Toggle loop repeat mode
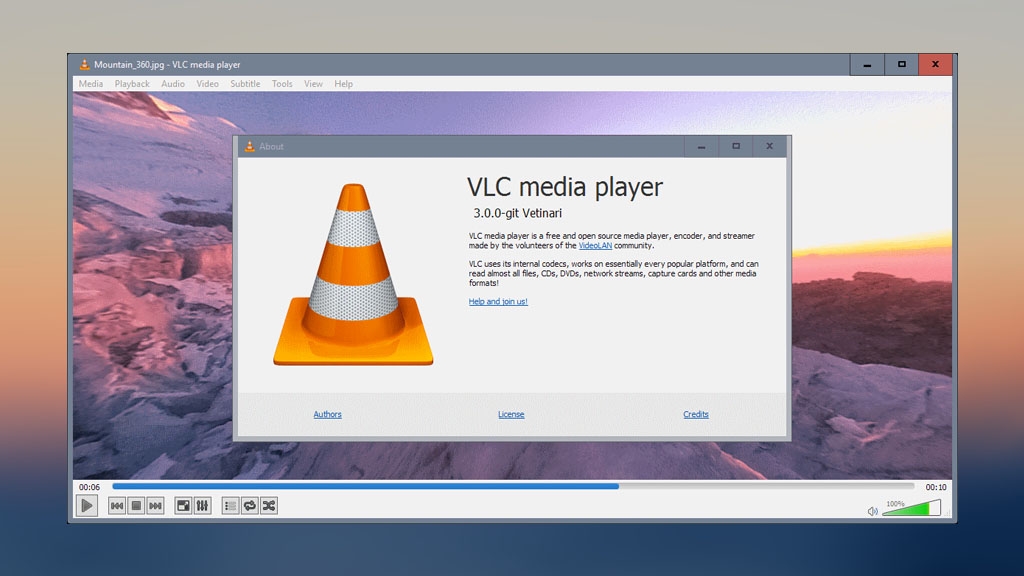The width and height of the screenshot is (1024, 576). coord(249,505)
